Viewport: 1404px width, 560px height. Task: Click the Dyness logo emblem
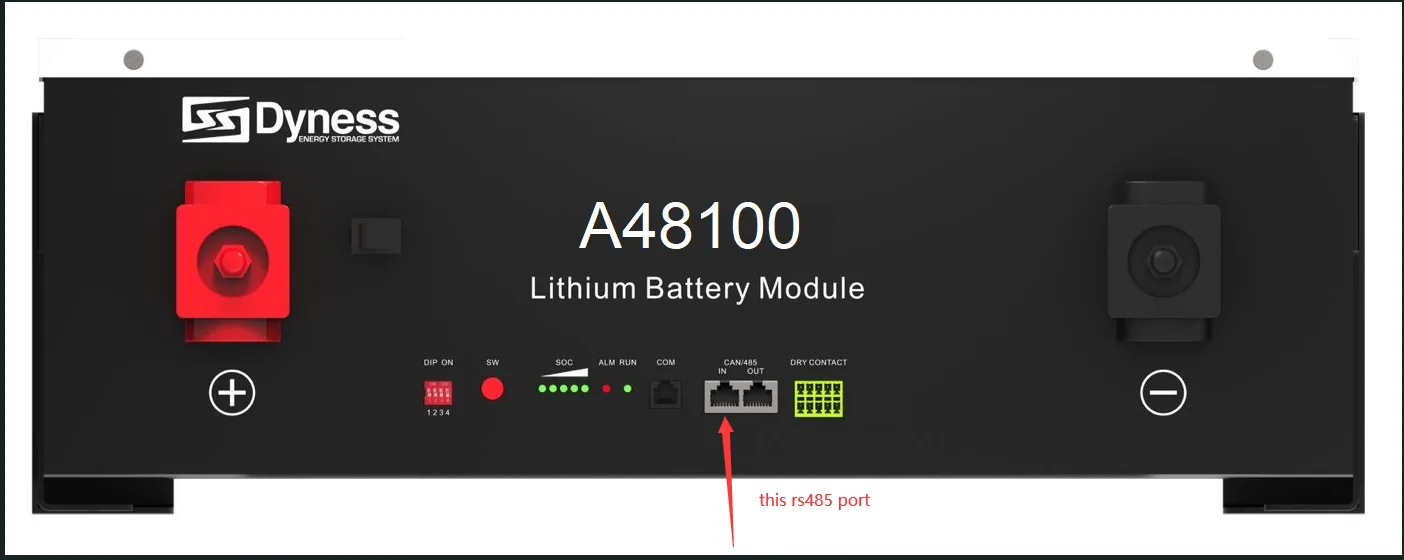(x=216, y=120)
